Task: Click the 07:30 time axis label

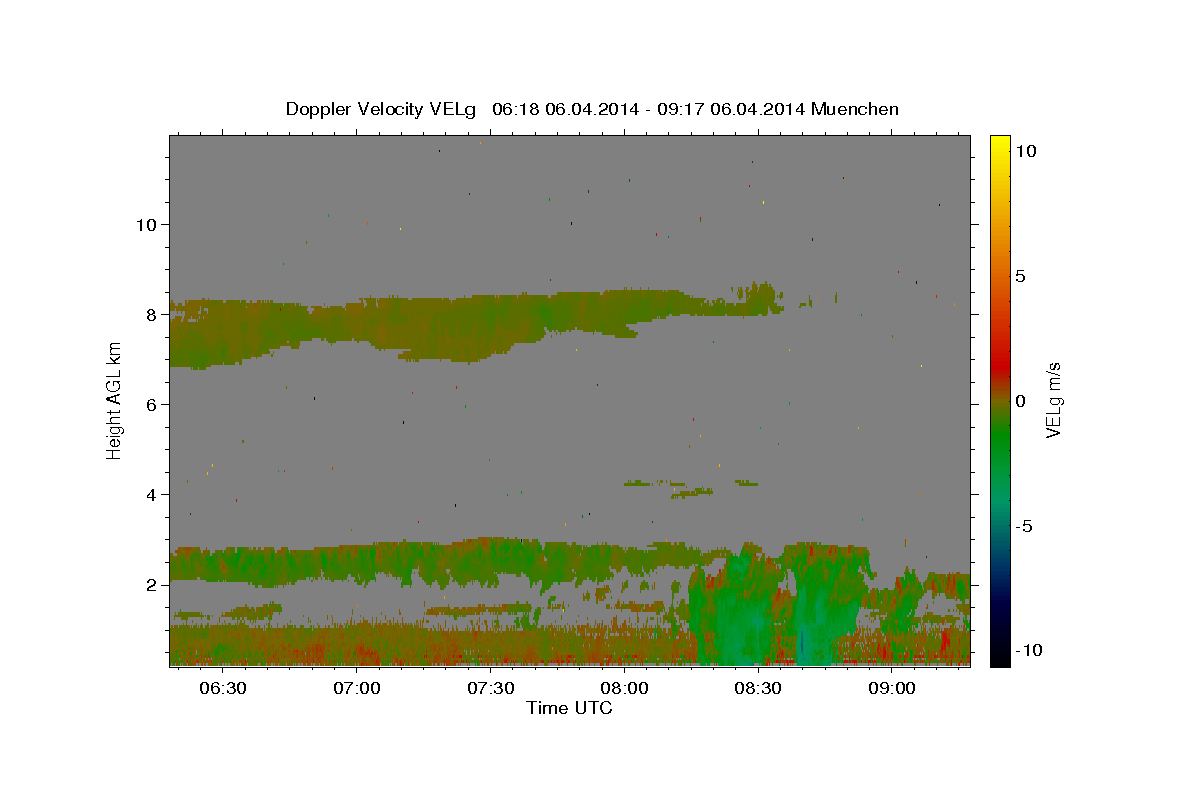Action: coord(491,688)
